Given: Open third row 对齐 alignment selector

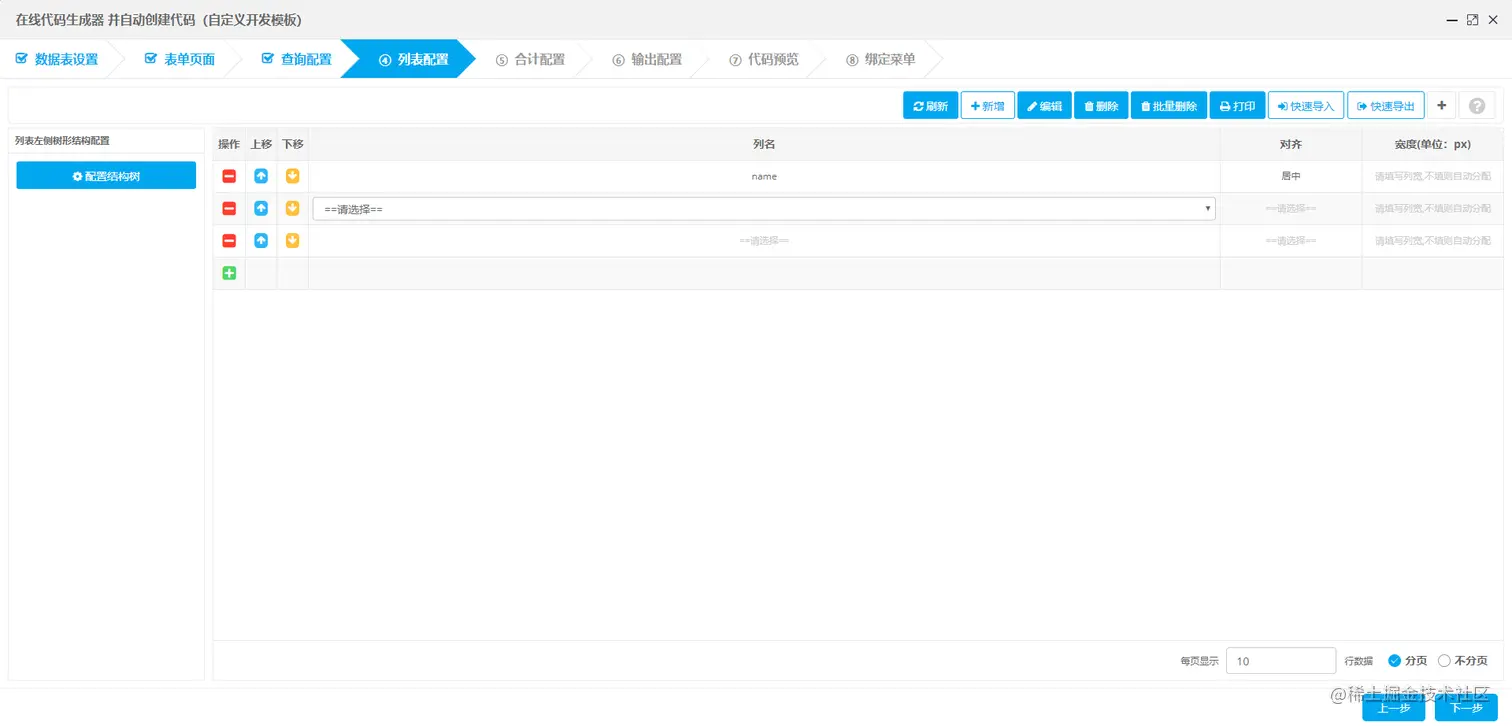Looking at the screenshot, I should coord(1290,240).
